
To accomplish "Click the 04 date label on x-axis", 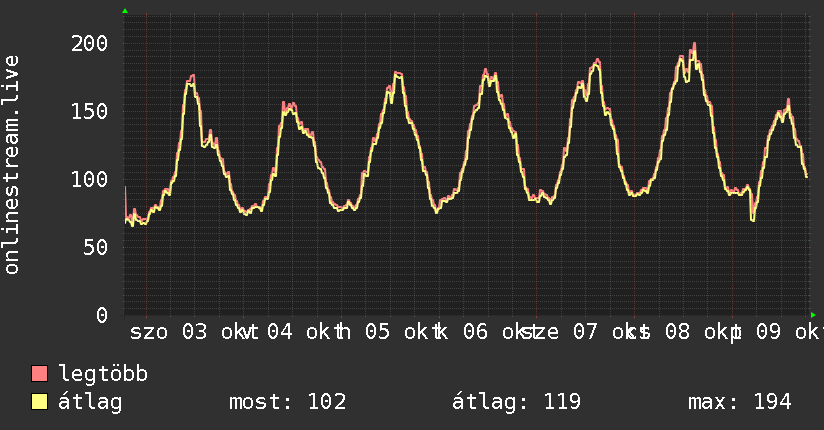I will (280, 332).
